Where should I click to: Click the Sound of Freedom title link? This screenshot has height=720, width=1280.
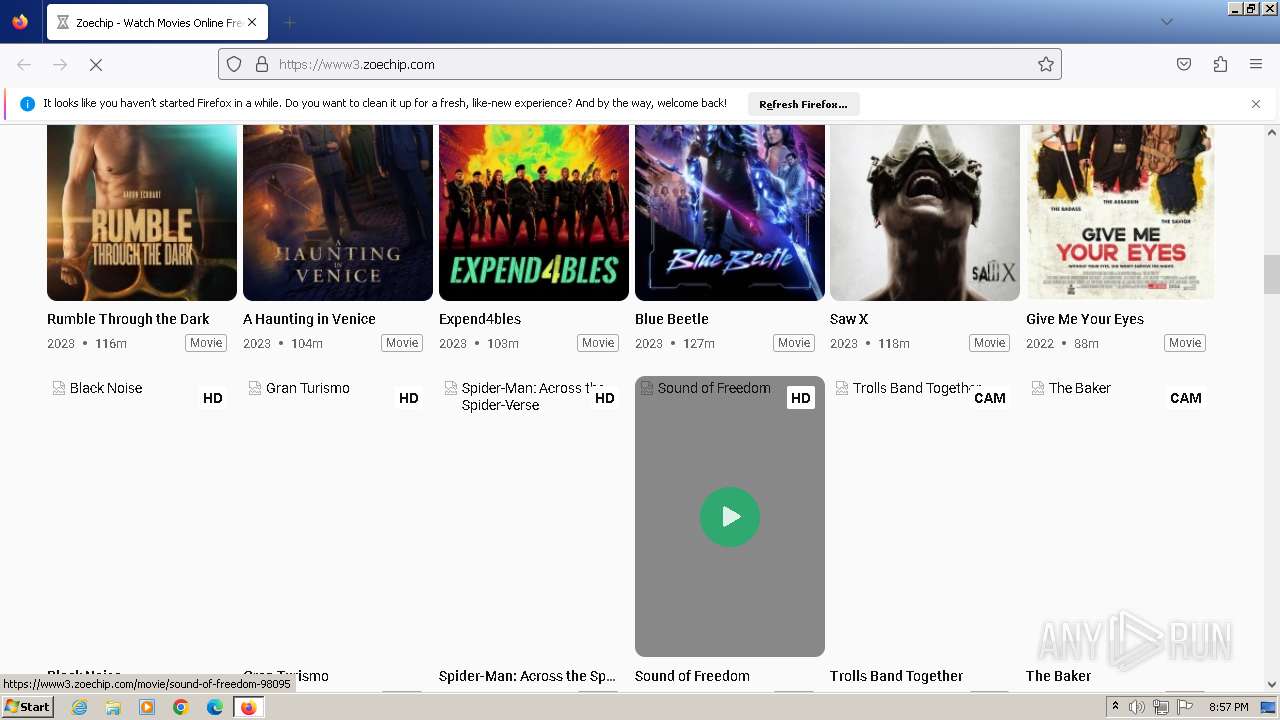pos(692,676)
